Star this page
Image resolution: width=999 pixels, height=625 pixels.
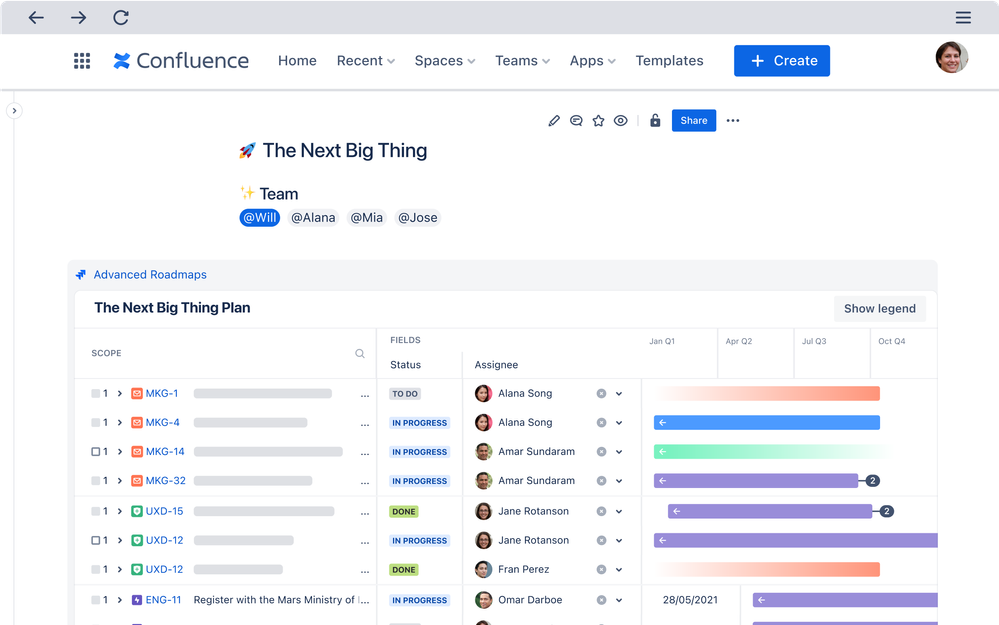point(598,120)
